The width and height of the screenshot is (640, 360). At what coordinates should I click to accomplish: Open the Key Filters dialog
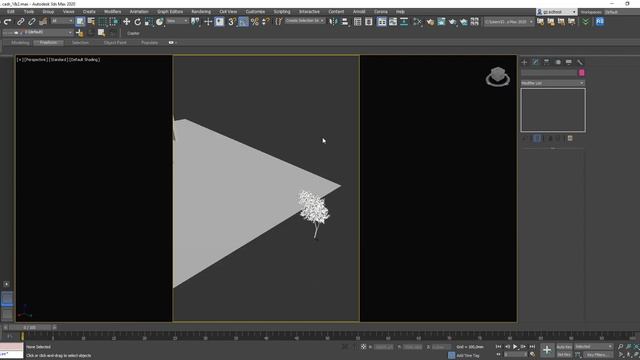click(x=598, y=355)
